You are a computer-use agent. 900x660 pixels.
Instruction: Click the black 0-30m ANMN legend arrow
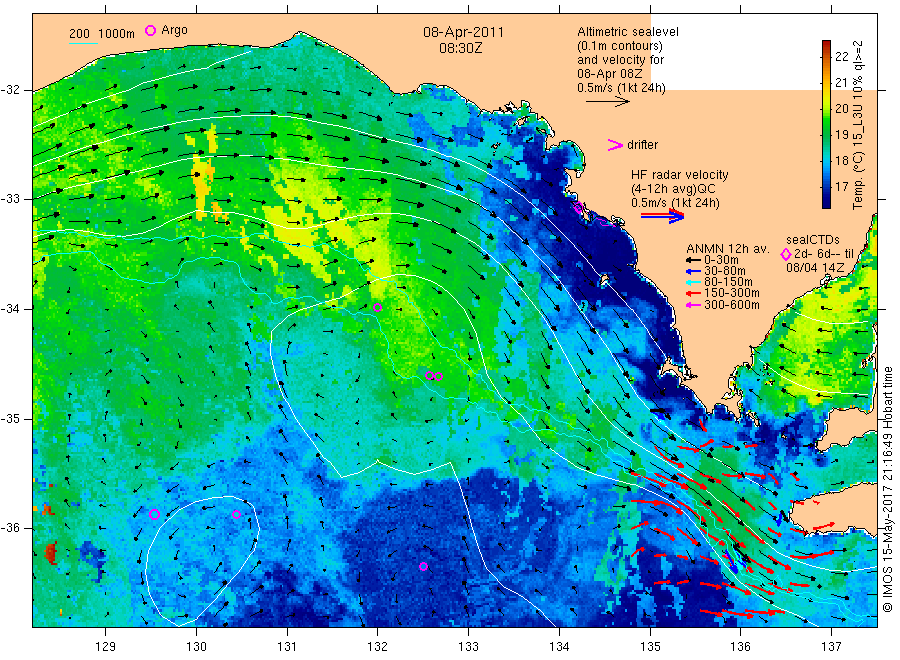(693, 261)
